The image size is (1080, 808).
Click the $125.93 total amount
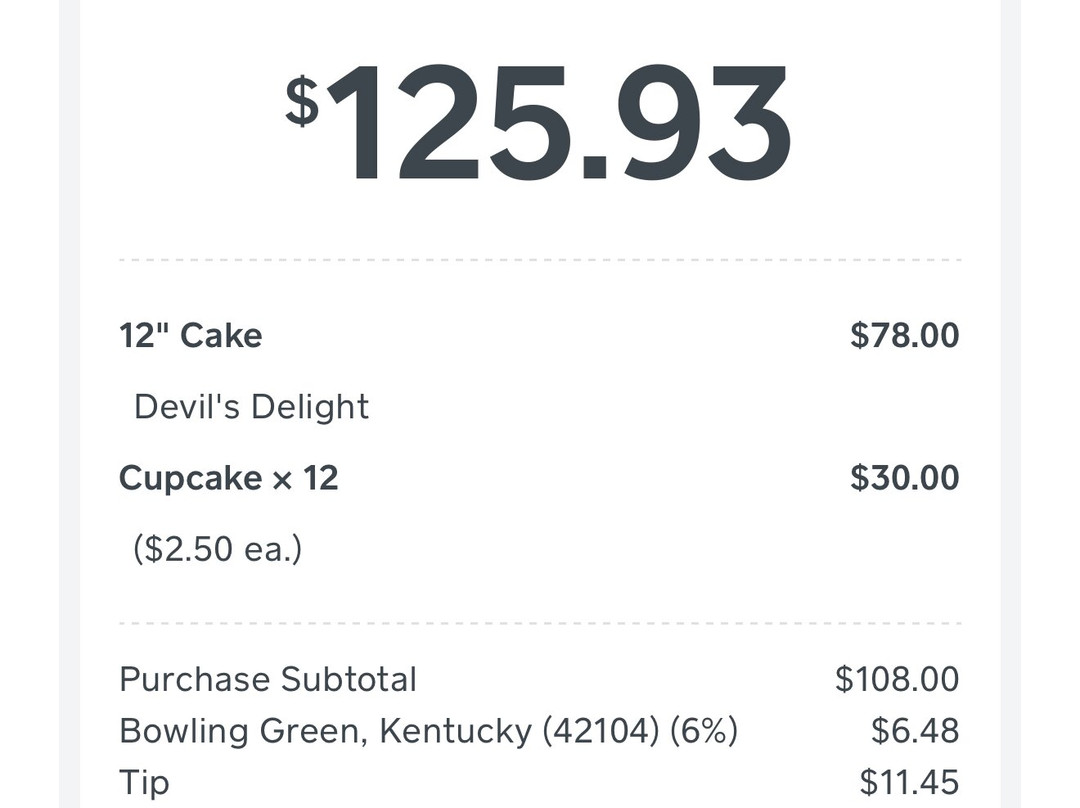click(538, 122)
